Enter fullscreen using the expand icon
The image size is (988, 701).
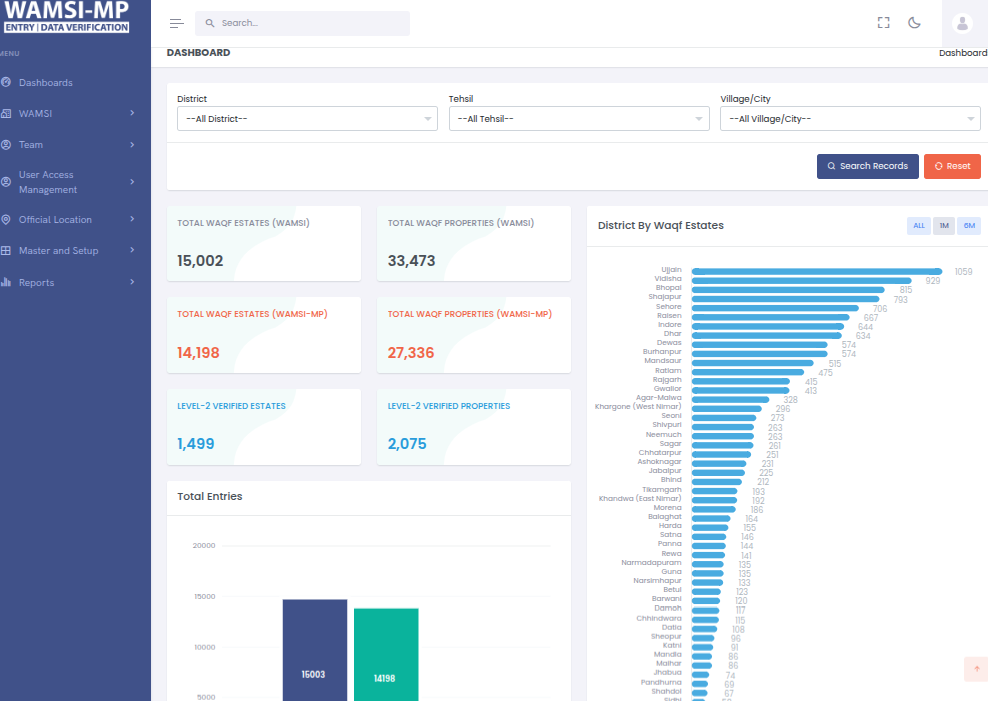(x=883, y=23)
